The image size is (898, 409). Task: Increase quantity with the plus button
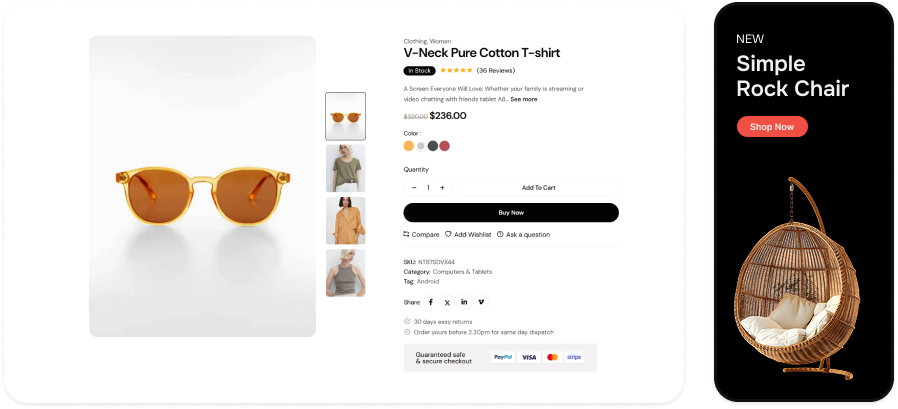(x=442, y=187)
